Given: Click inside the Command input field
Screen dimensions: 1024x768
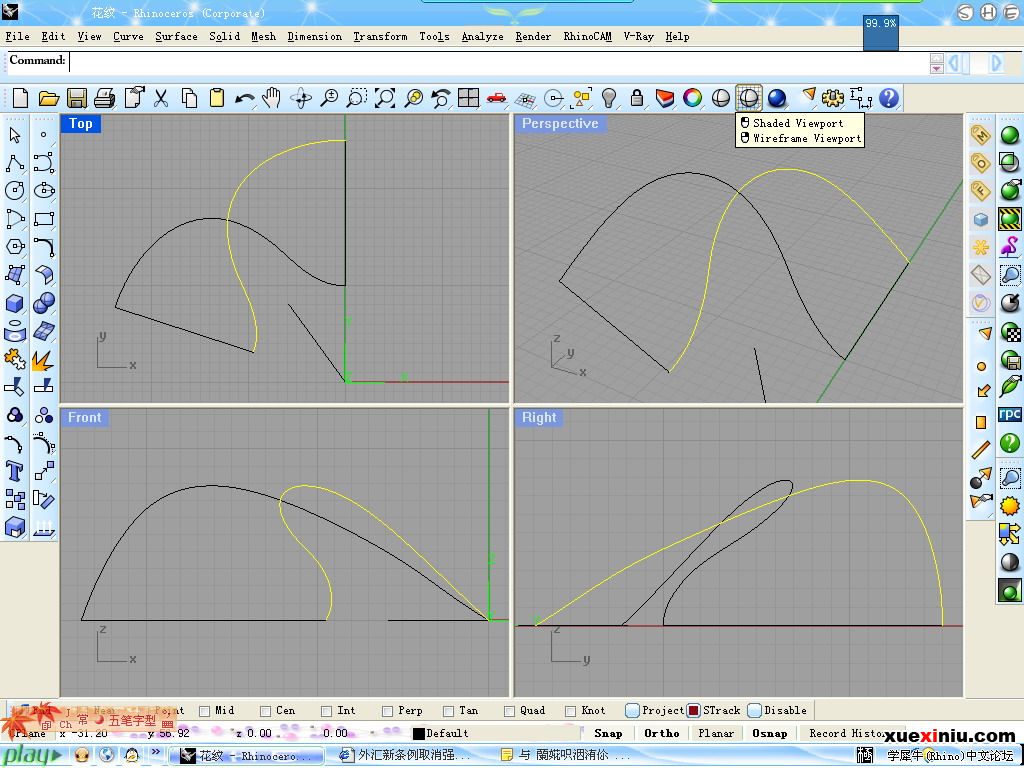Looking at the screenshot, I should [x=499, y=63].
